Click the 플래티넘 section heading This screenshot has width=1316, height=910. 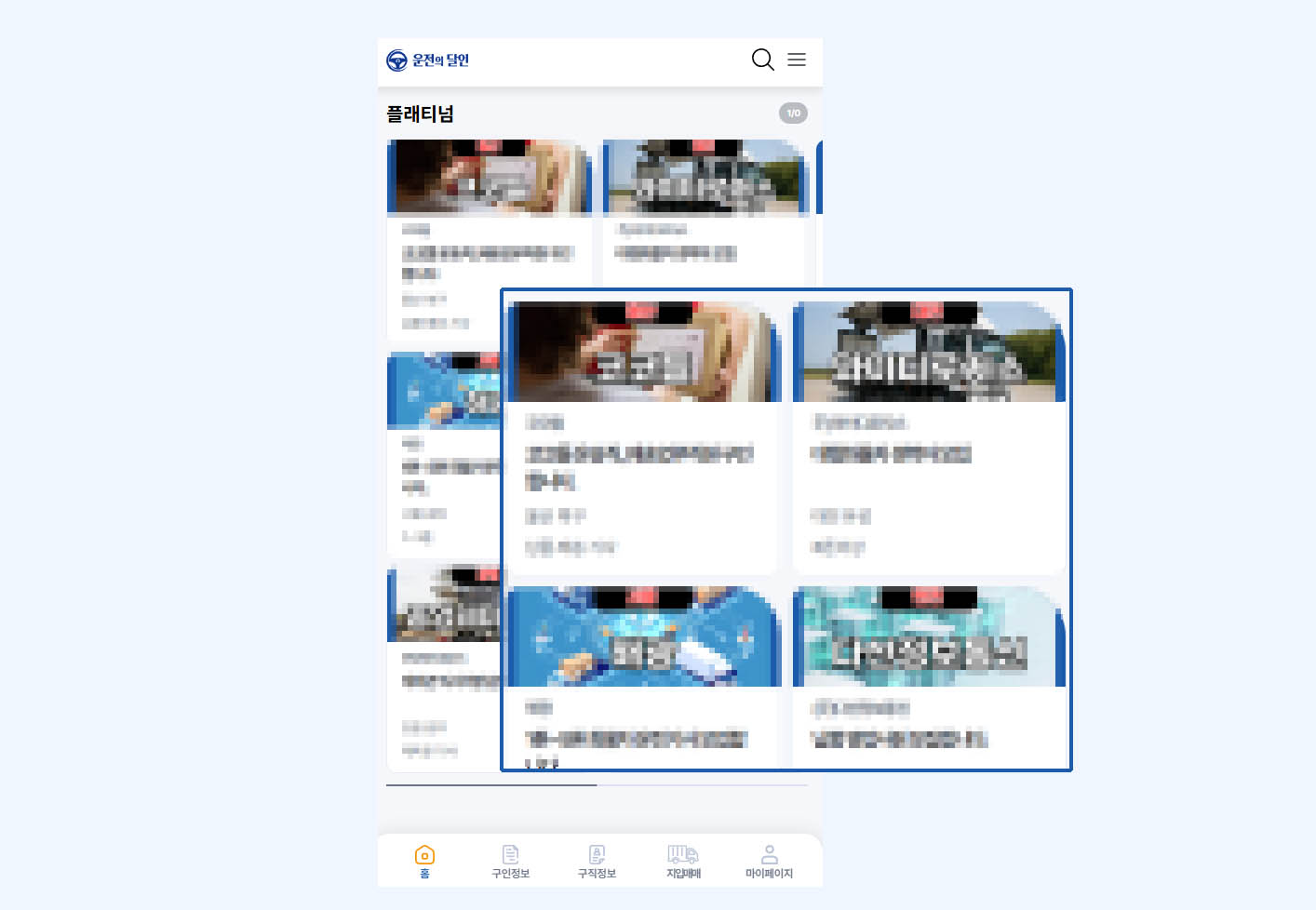pyautogui.click(x=420, y=114)
